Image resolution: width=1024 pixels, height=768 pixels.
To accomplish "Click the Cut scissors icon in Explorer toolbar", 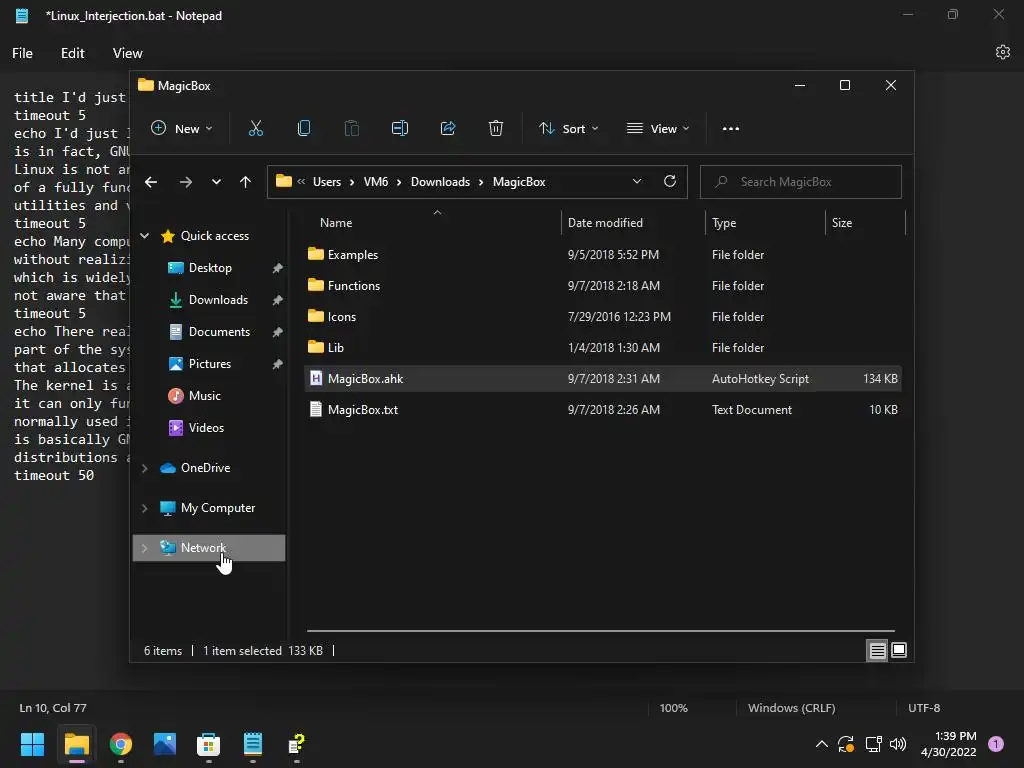I will coord(255,129).
